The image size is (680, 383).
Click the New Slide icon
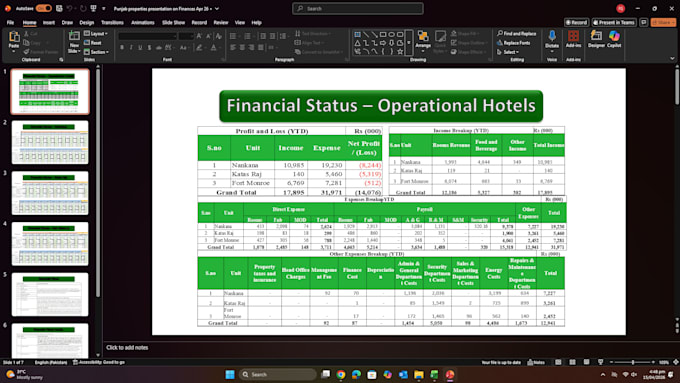74,36
